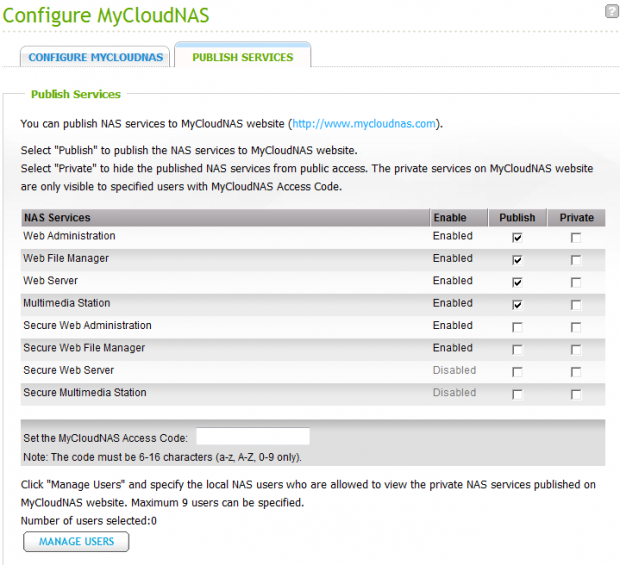Click the NAS Services column header
Viewport: 620px width, 565px height.
(x=225, y=217)
